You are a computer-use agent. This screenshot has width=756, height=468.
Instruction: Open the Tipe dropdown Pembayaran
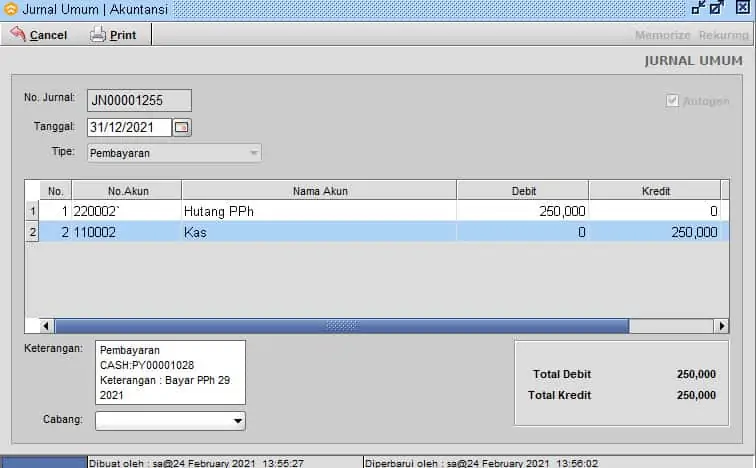coord(174,153)
